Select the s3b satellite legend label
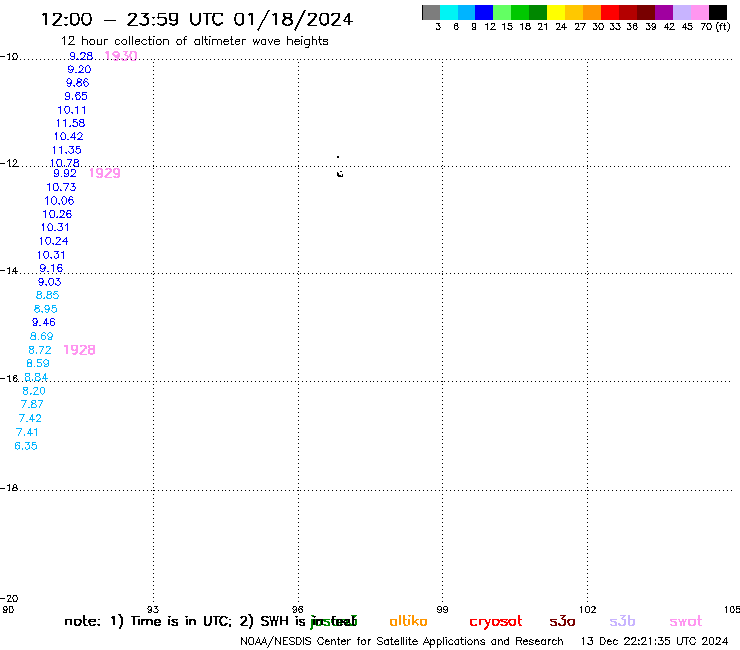The width and height of the screenshot is (740, 650). (622, 621)
